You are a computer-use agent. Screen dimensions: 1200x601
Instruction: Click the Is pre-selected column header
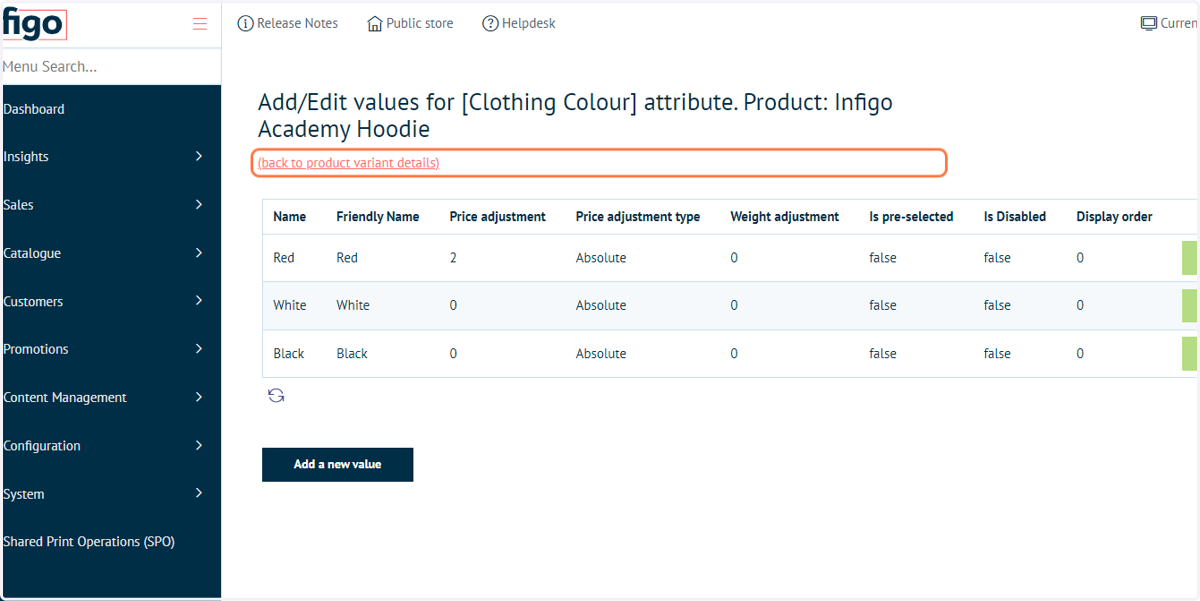tap(911, 216)
